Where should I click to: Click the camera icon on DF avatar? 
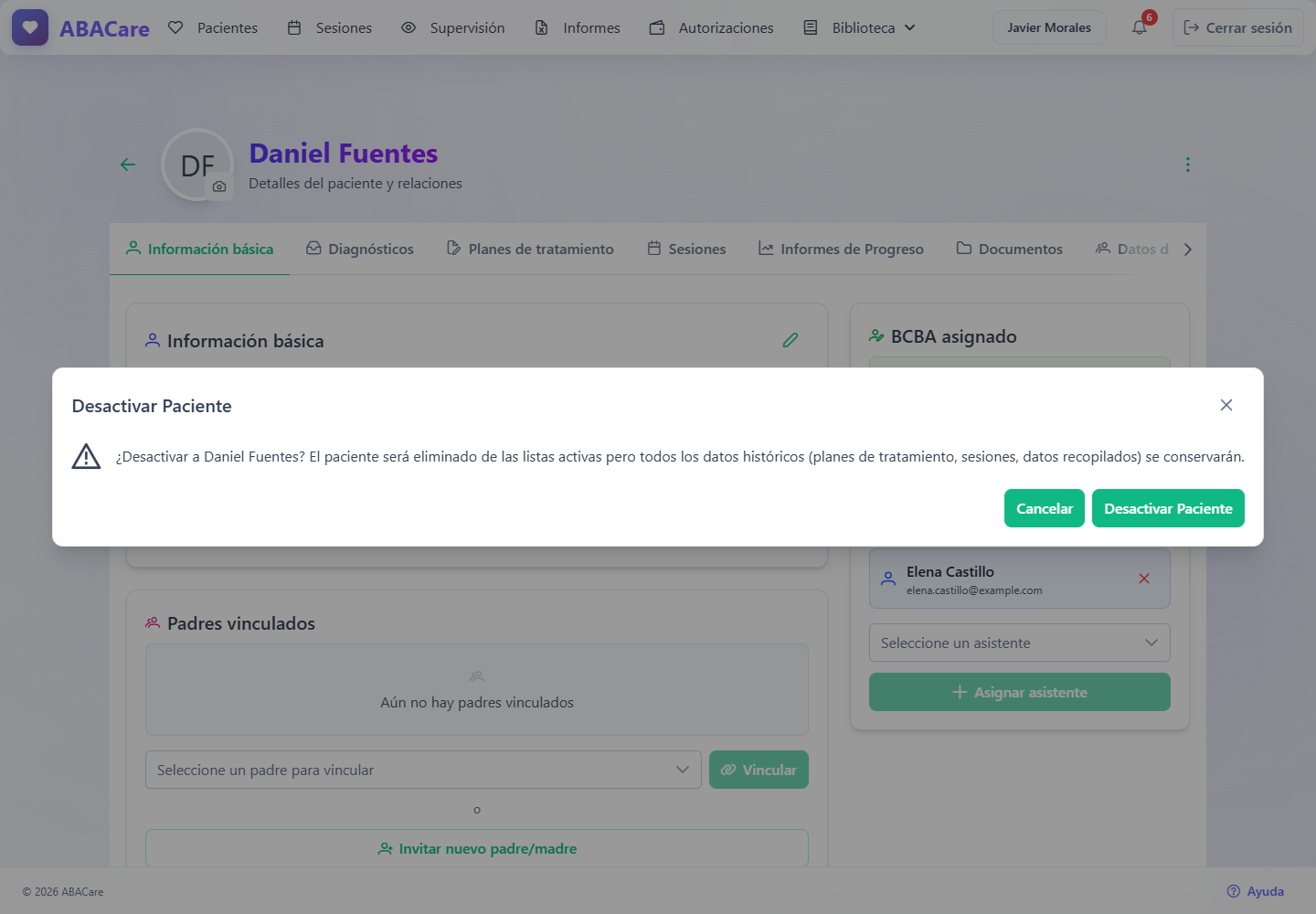219,186
